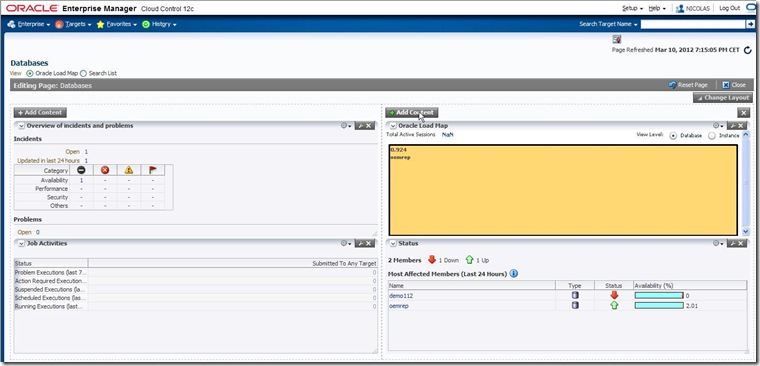This screenshot has width=760, height=366.
Task: Open the Setup menu
Action: (632, 8)
